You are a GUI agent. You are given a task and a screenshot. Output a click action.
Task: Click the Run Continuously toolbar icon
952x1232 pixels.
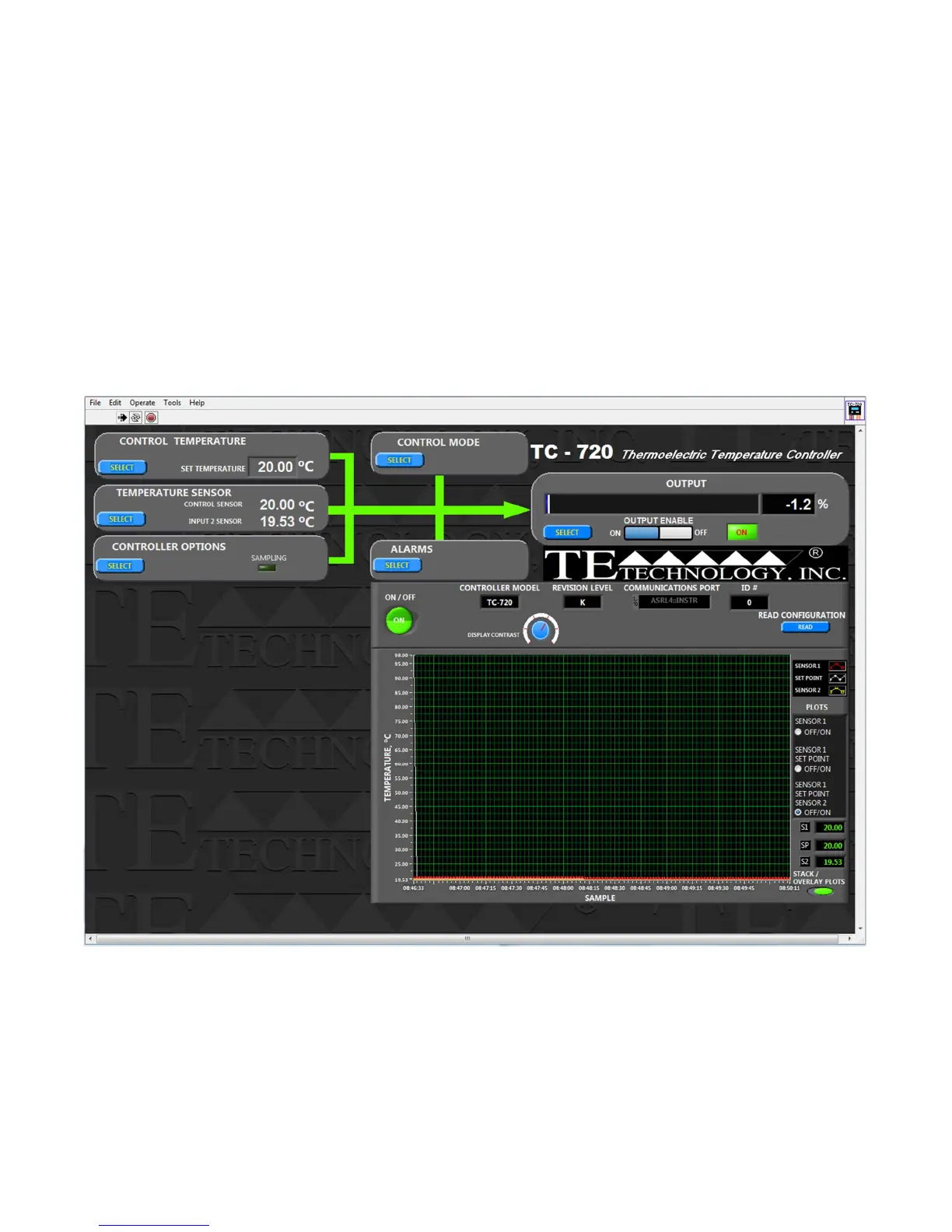click(x=136, y=418)
